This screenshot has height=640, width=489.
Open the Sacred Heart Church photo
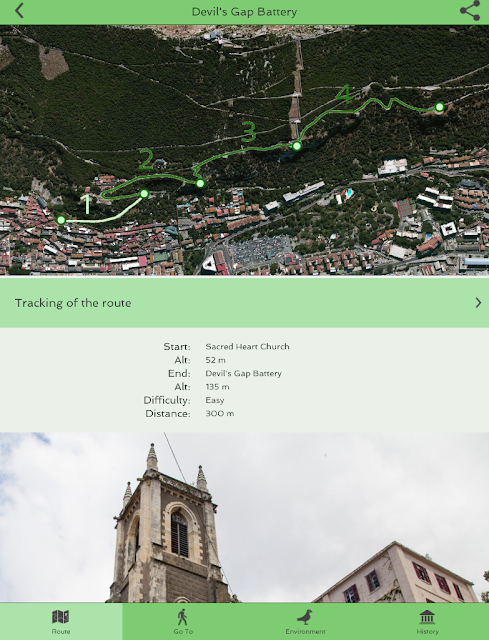pos(244,518)
